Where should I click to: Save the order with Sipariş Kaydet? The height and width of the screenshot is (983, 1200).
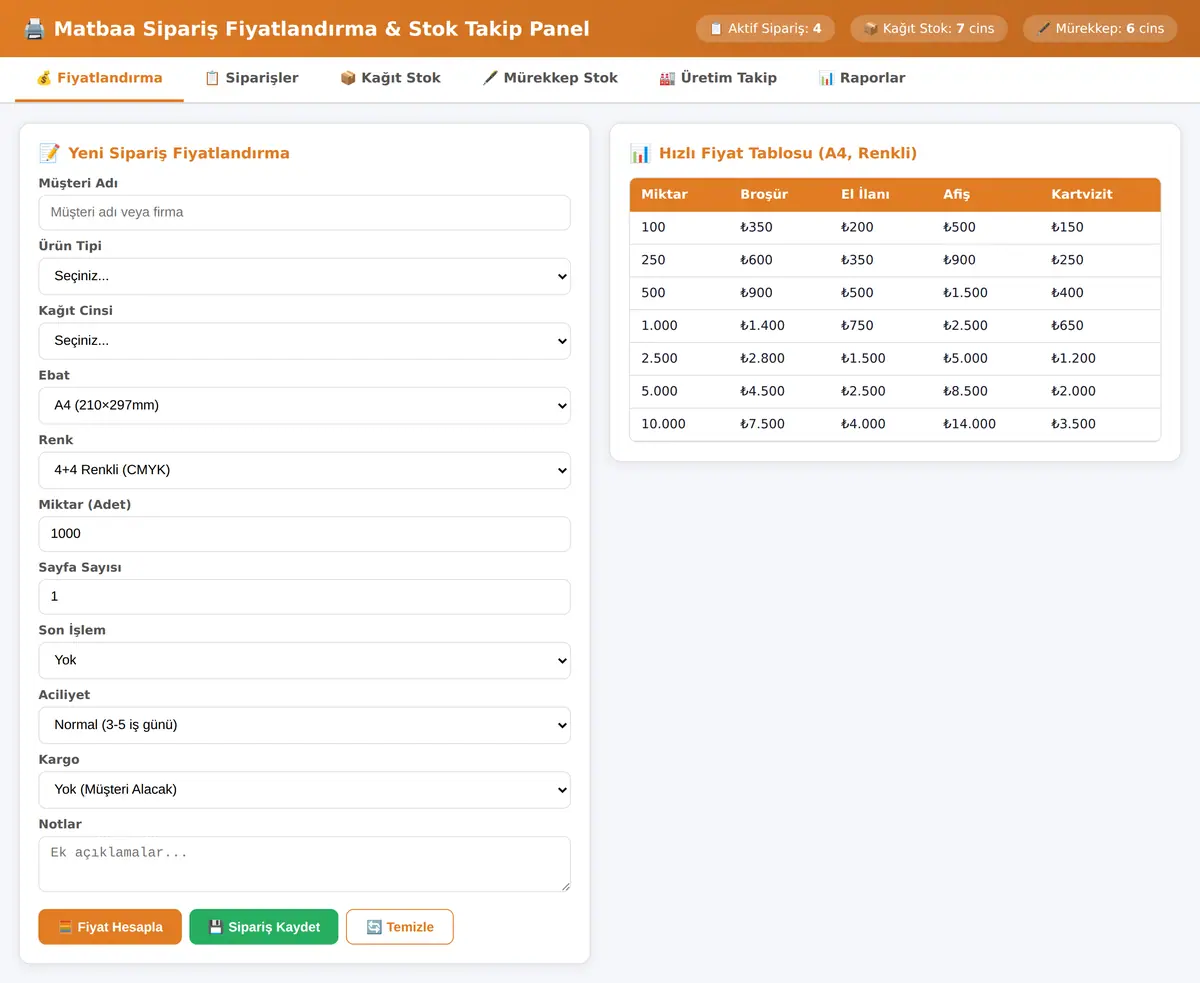(x=264, y=927)
